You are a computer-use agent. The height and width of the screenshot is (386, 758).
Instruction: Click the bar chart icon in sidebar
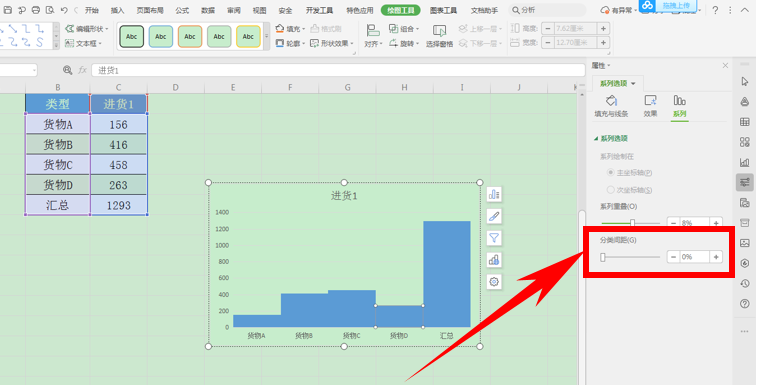(744, 163)
